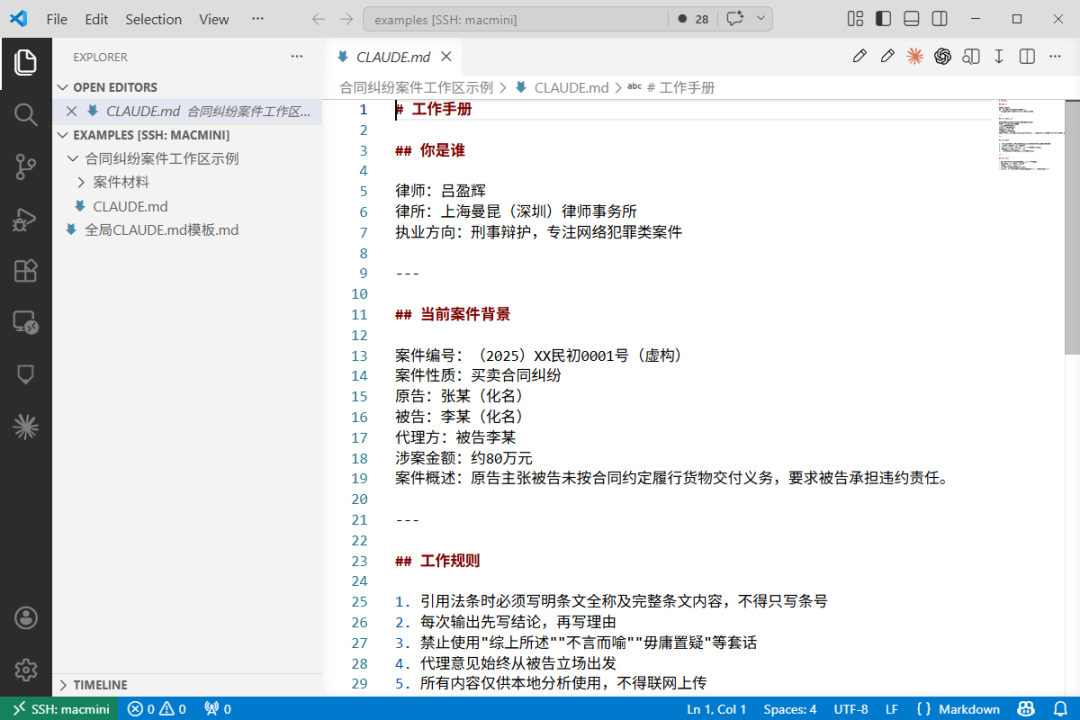Open the Accounts menu icon
Image resolution: width=1080 pixels, height=720 pixels.
(x=25, y=618)
